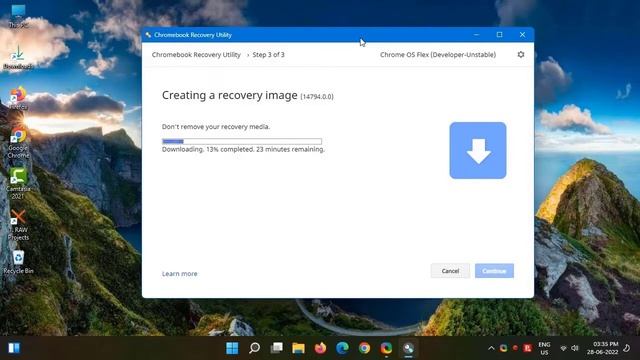The height and width of the screenshot is (360, 640).
Task: Cancel the recovery image creation
Action: pos(450,271)
